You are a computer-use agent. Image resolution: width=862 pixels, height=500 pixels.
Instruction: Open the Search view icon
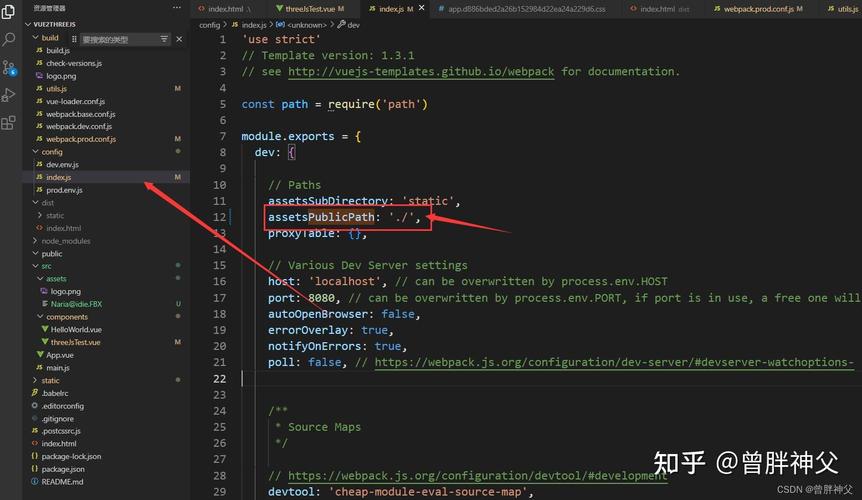[x=9, y=40]
